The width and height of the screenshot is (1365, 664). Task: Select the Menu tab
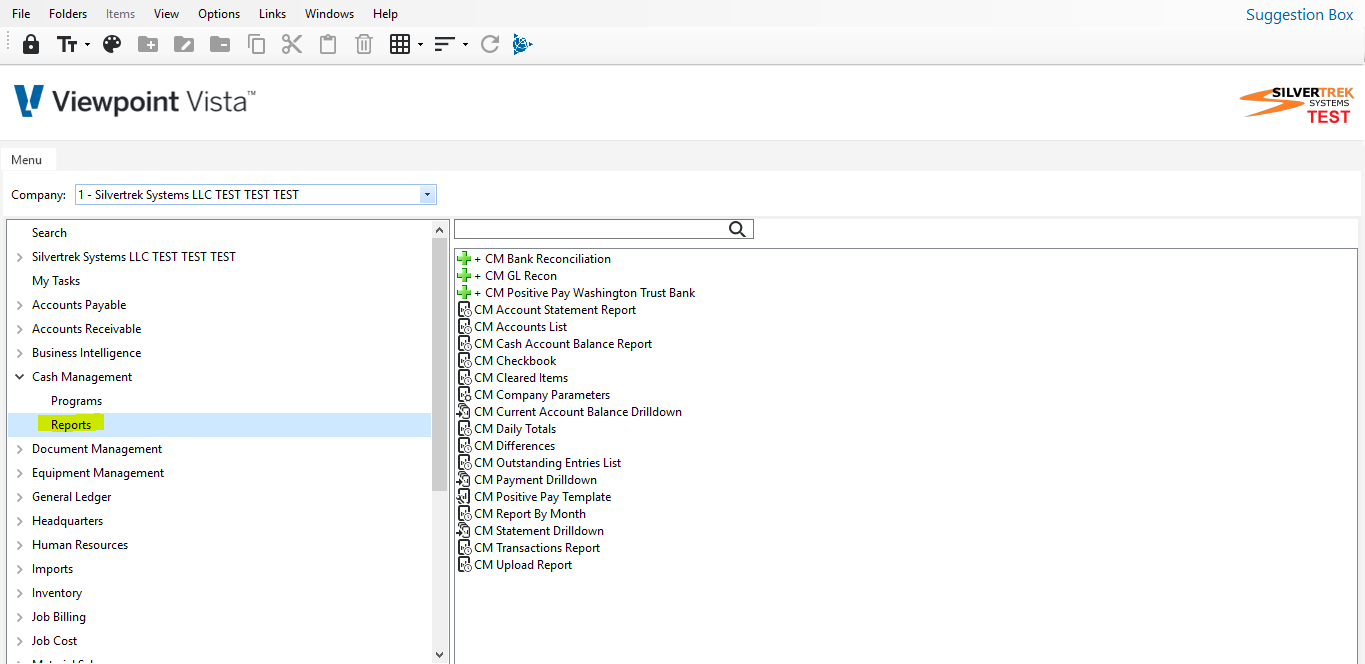pyautogui.click(x=27, y=160)
